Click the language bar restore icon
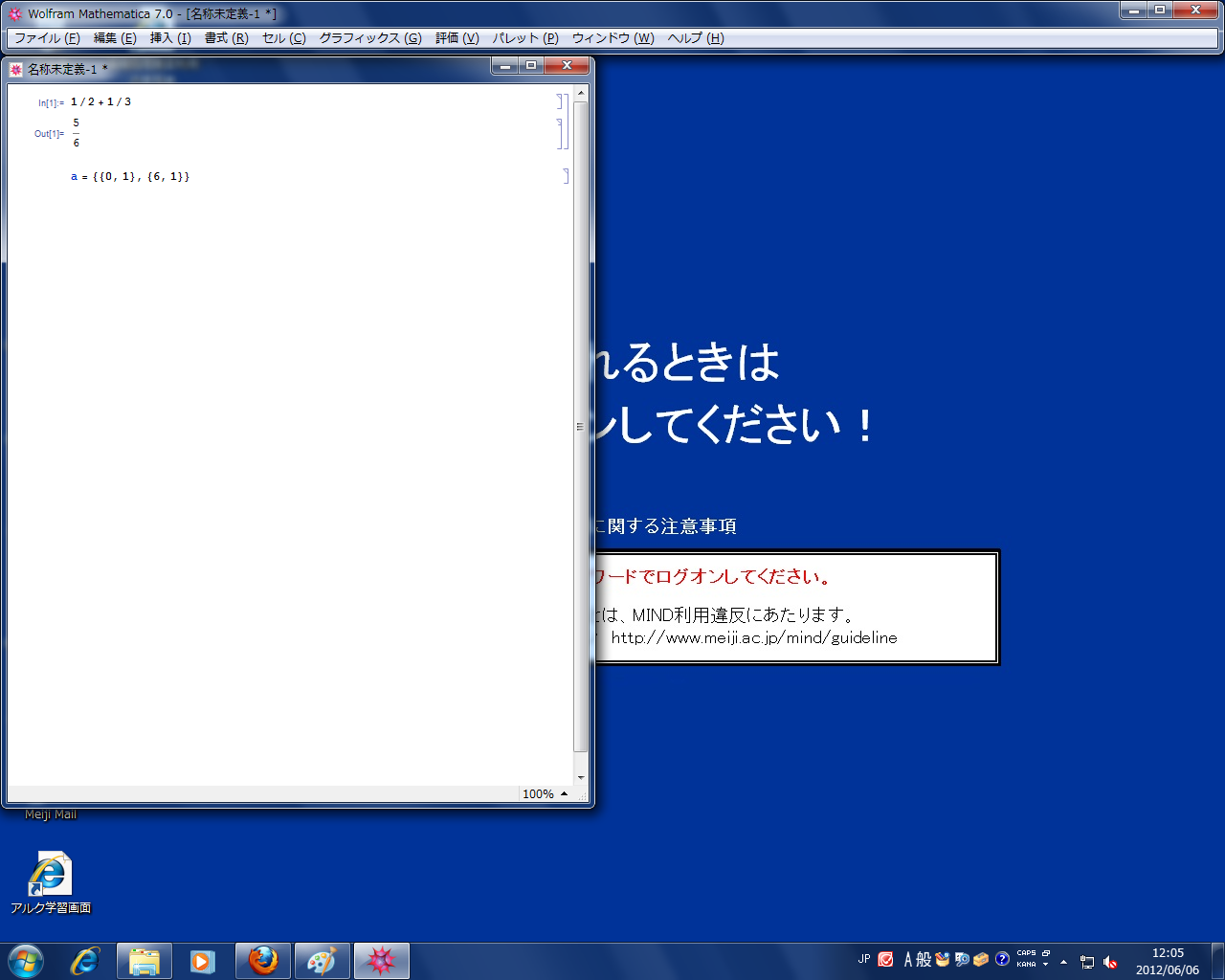This screenshot has height=980, width=1225. 1046,953
